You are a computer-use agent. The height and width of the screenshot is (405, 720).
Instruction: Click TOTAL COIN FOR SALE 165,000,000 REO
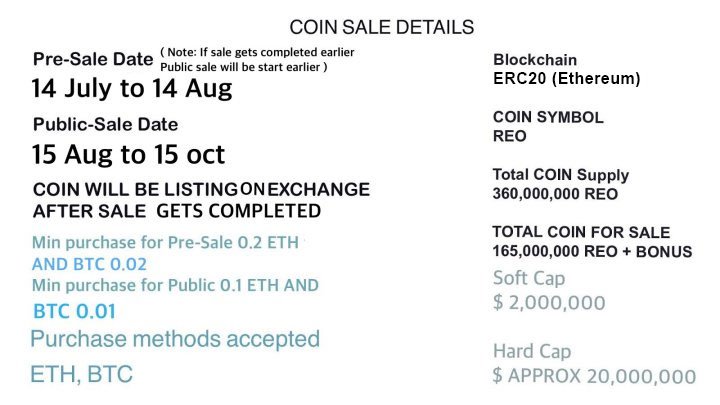(592, 242)
